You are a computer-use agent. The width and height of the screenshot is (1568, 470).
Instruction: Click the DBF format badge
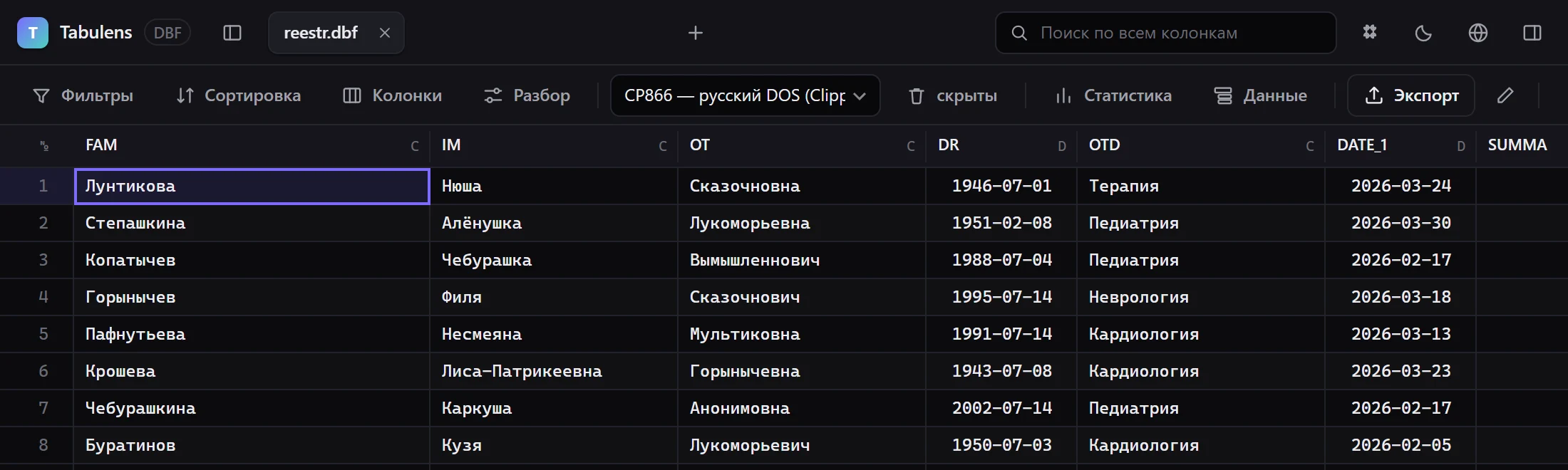[x=167, y=33]
